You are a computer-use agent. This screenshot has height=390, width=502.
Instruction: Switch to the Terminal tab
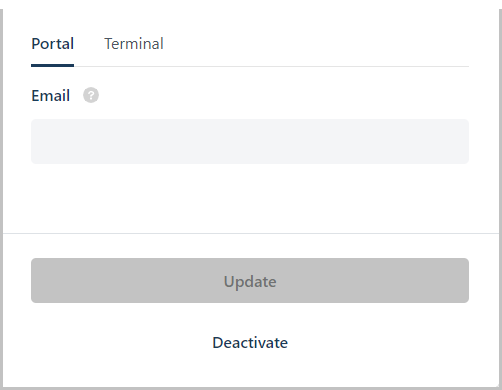click(134, 44)
